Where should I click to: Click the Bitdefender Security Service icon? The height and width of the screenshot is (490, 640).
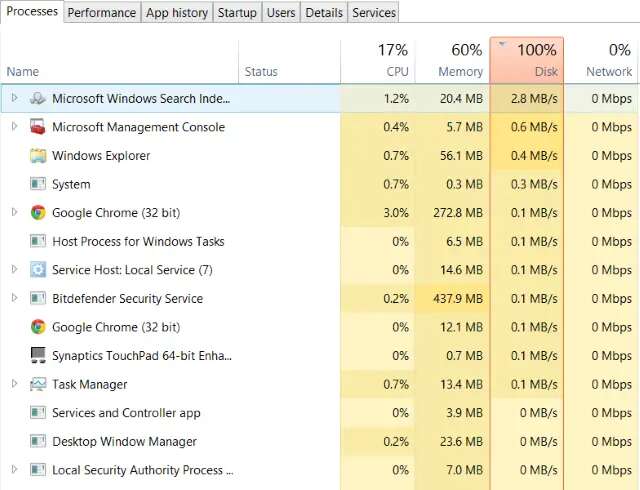pyautogui.click(x=38, y=298)
